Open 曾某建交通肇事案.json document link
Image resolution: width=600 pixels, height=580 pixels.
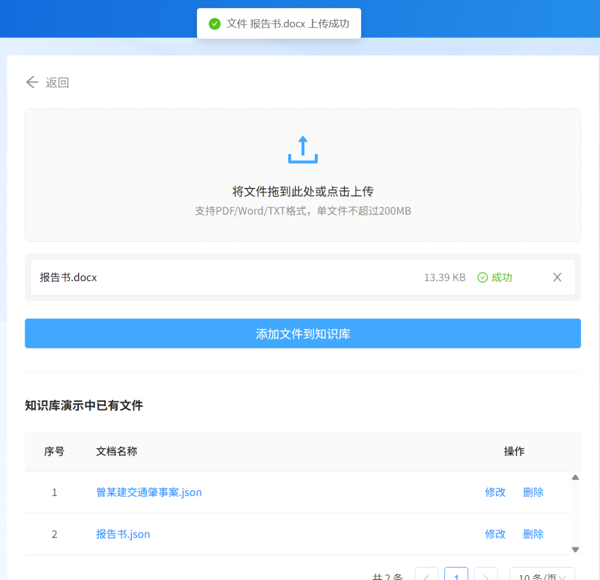149,492
